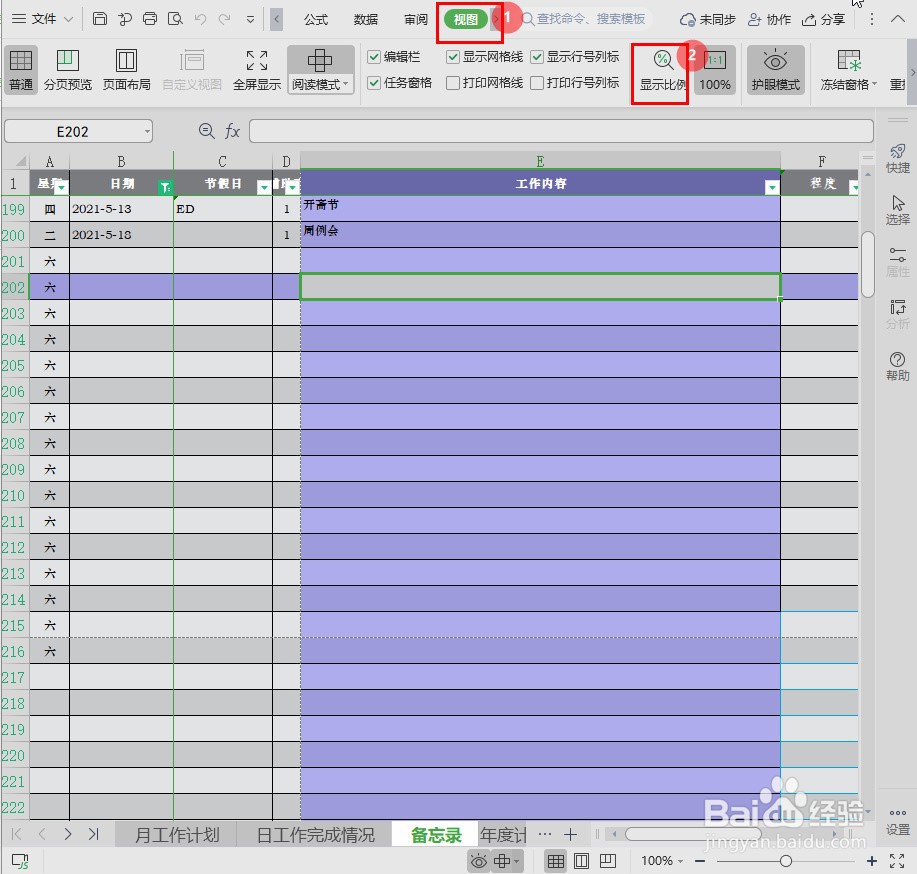Click zoom in plus in status bar
The width and height of the screenshot is (917, 874).
point(871,861)
